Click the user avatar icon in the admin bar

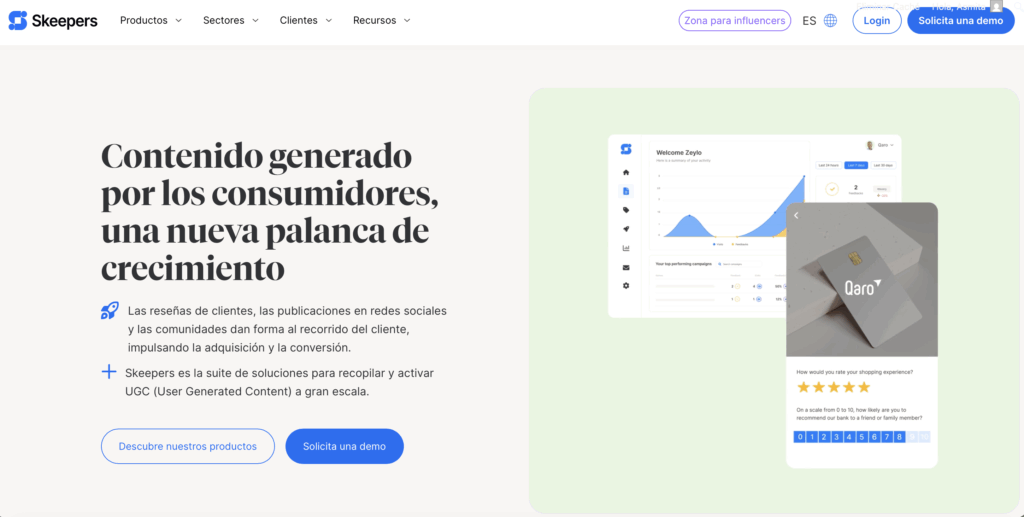coord(996,6)
